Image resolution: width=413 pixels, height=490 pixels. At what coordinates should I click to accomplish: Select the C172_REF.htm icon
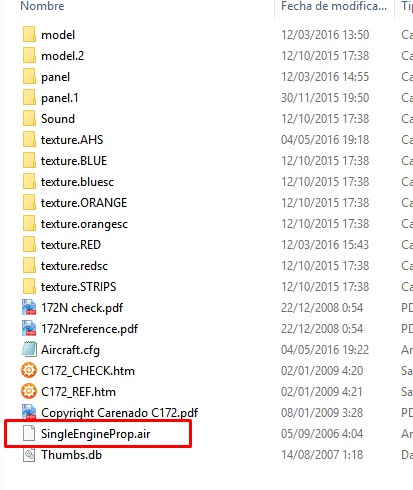tap(29, 391)
